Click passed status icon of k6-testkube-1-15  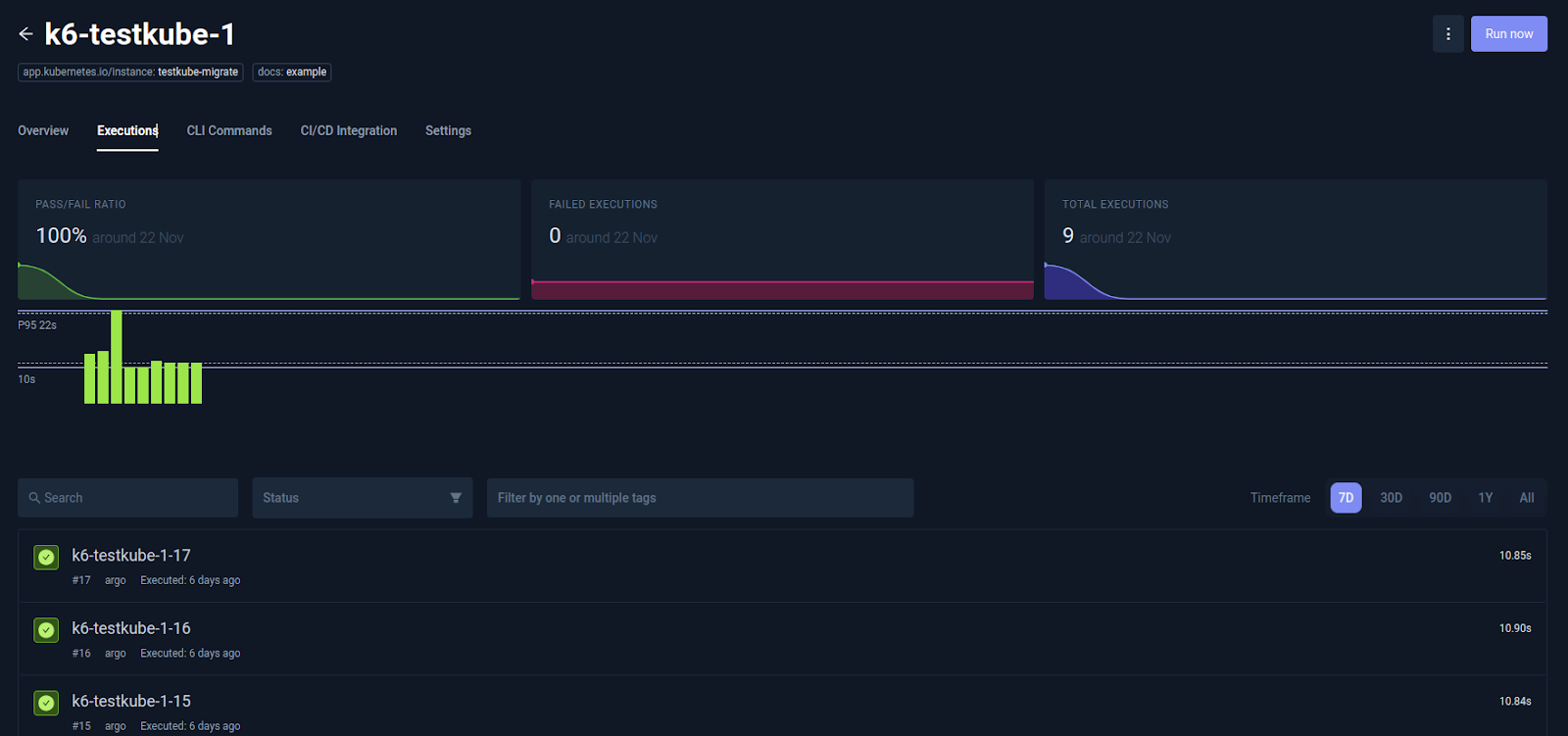pyautogui.click(x=46, y=703)
